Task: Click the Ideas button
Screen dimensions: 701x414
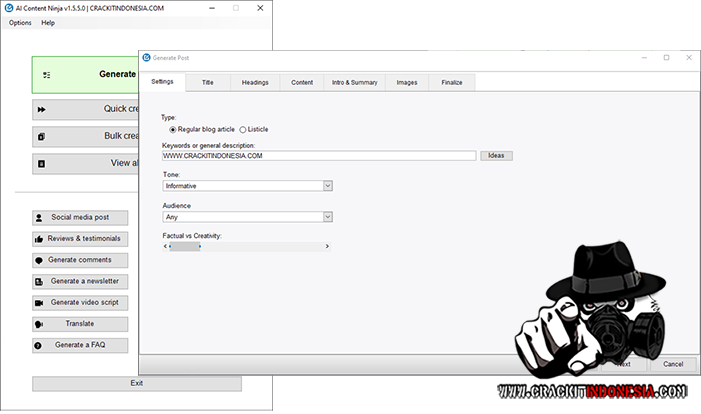Action: coord(496,156)
